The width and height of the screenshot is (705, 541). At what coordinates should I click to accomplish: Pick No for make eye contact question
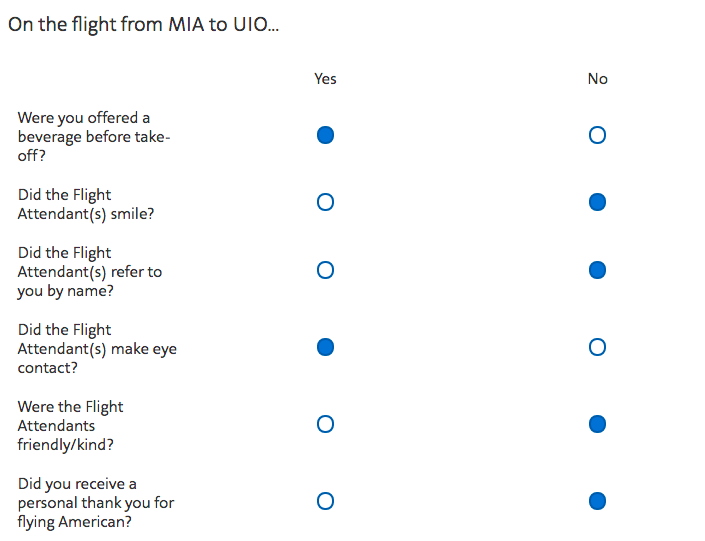pyautogui.click(x=597, y=347)
